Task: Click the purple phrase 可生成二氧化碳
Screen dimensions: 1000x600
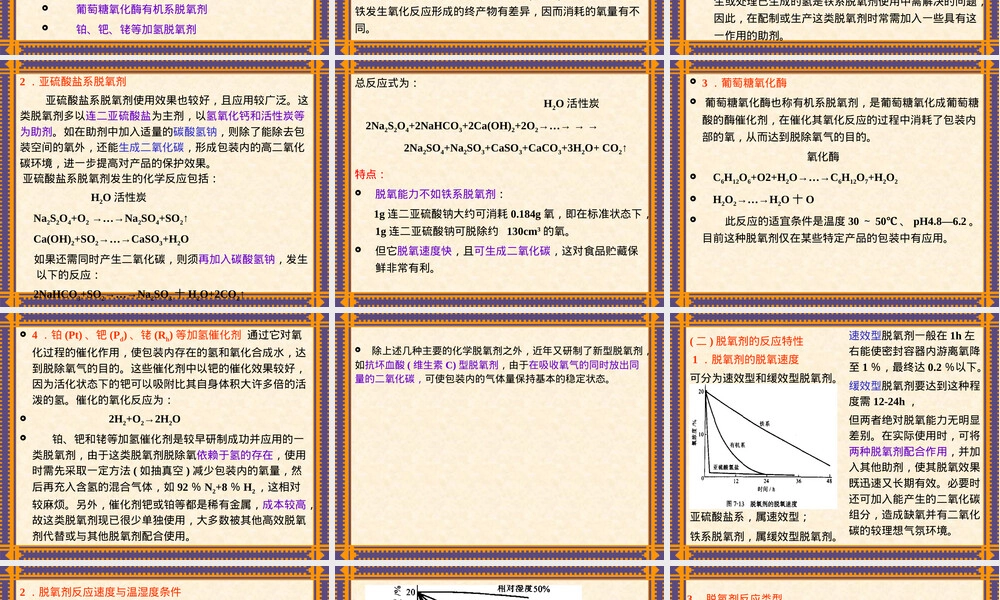Action: point(511,251)
